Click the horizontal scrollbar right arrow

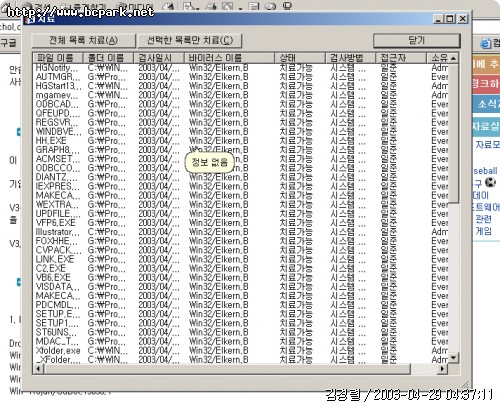click(443, 369)
